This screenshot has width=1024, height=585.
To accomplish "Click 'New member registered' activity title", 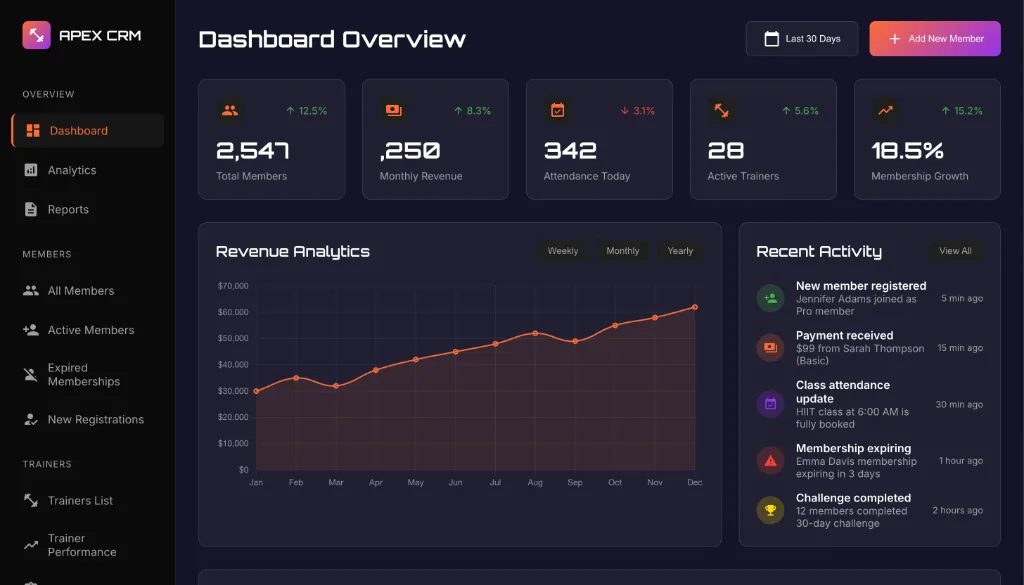I will (861, 286).
